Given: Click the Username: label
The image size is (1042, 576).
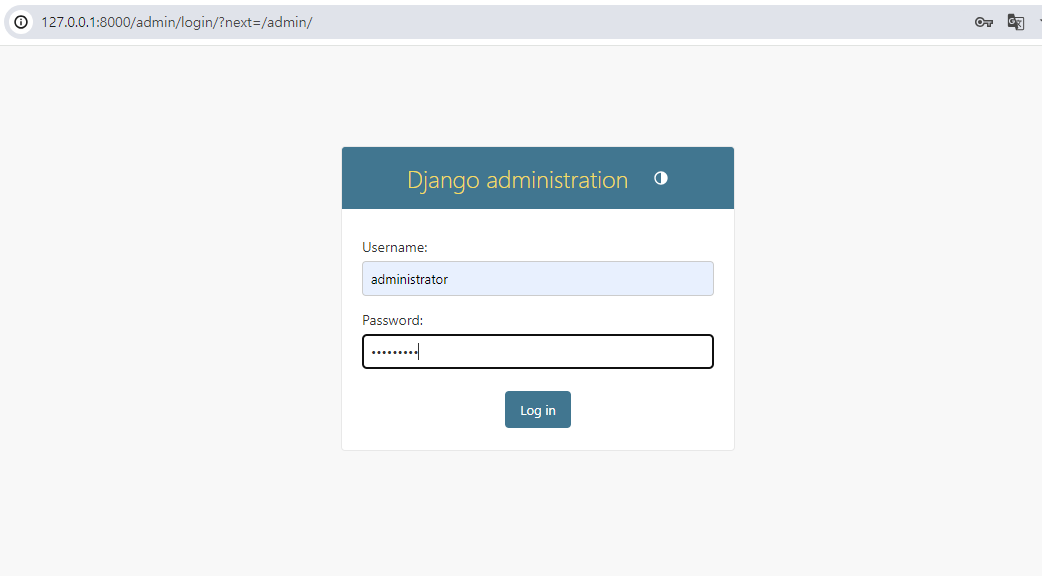Looking at the screenshot, I should point(395,247).
